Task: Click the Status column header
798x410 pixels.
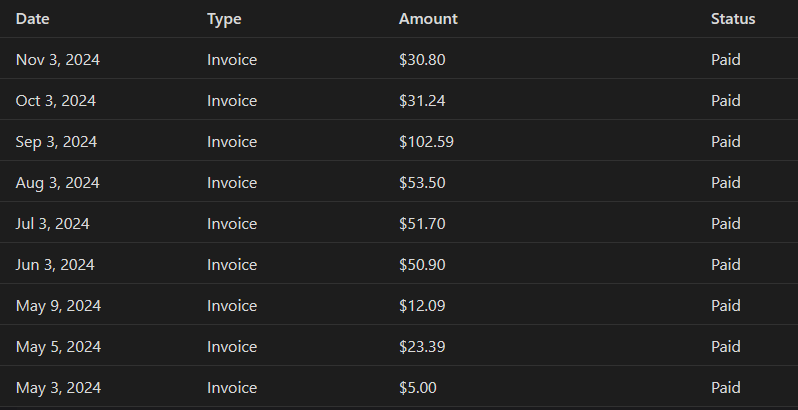Action: pyautogui.click(x=733, y=18)
